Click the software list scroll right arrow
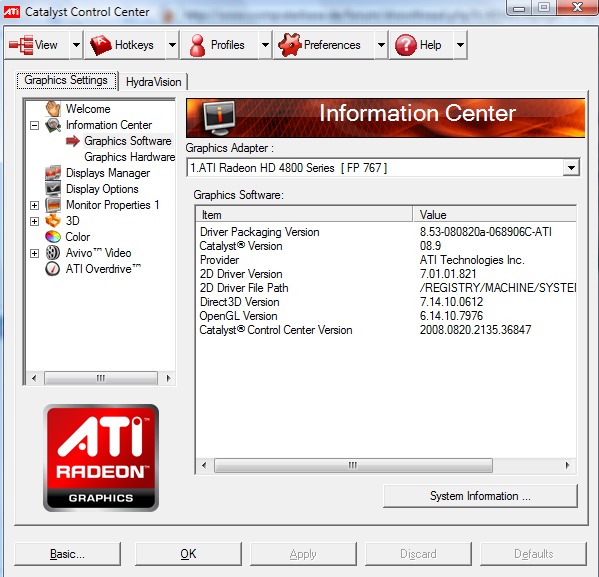Viewport: 599px width, 577px height. click(567, 465)
